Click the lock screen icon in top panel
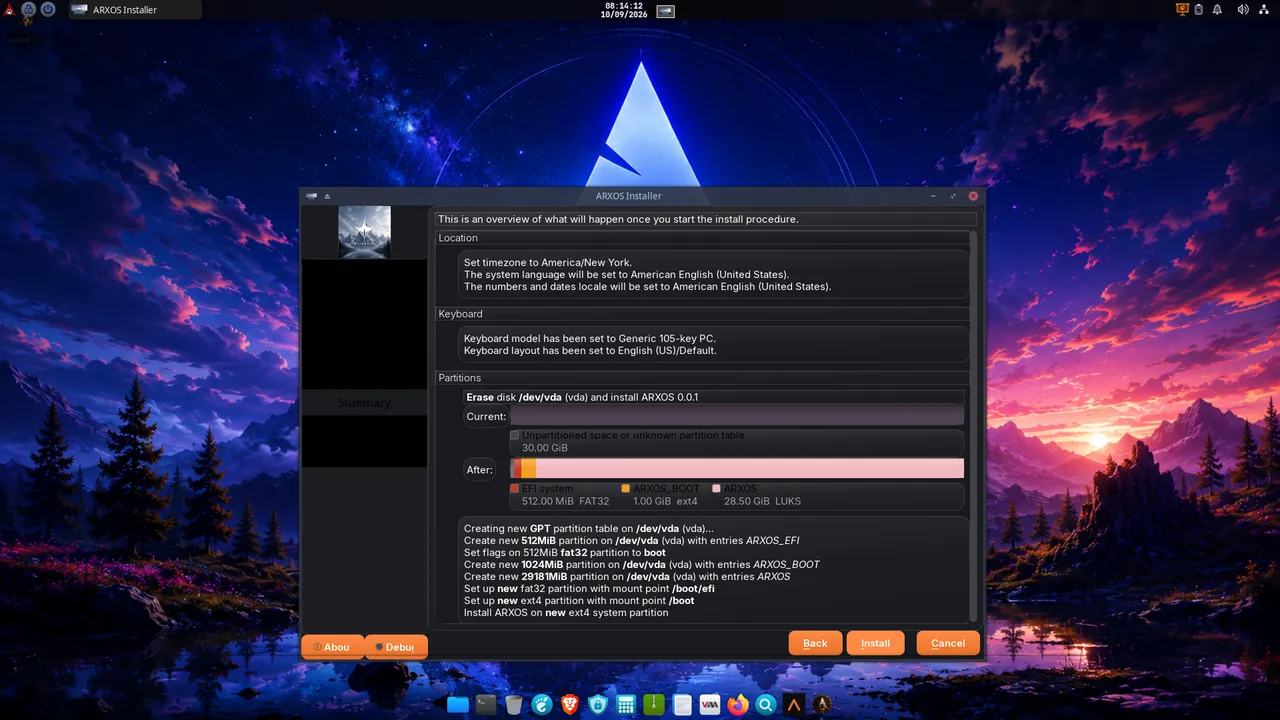This screenshot has height=720, width=1280. [28, 9]
